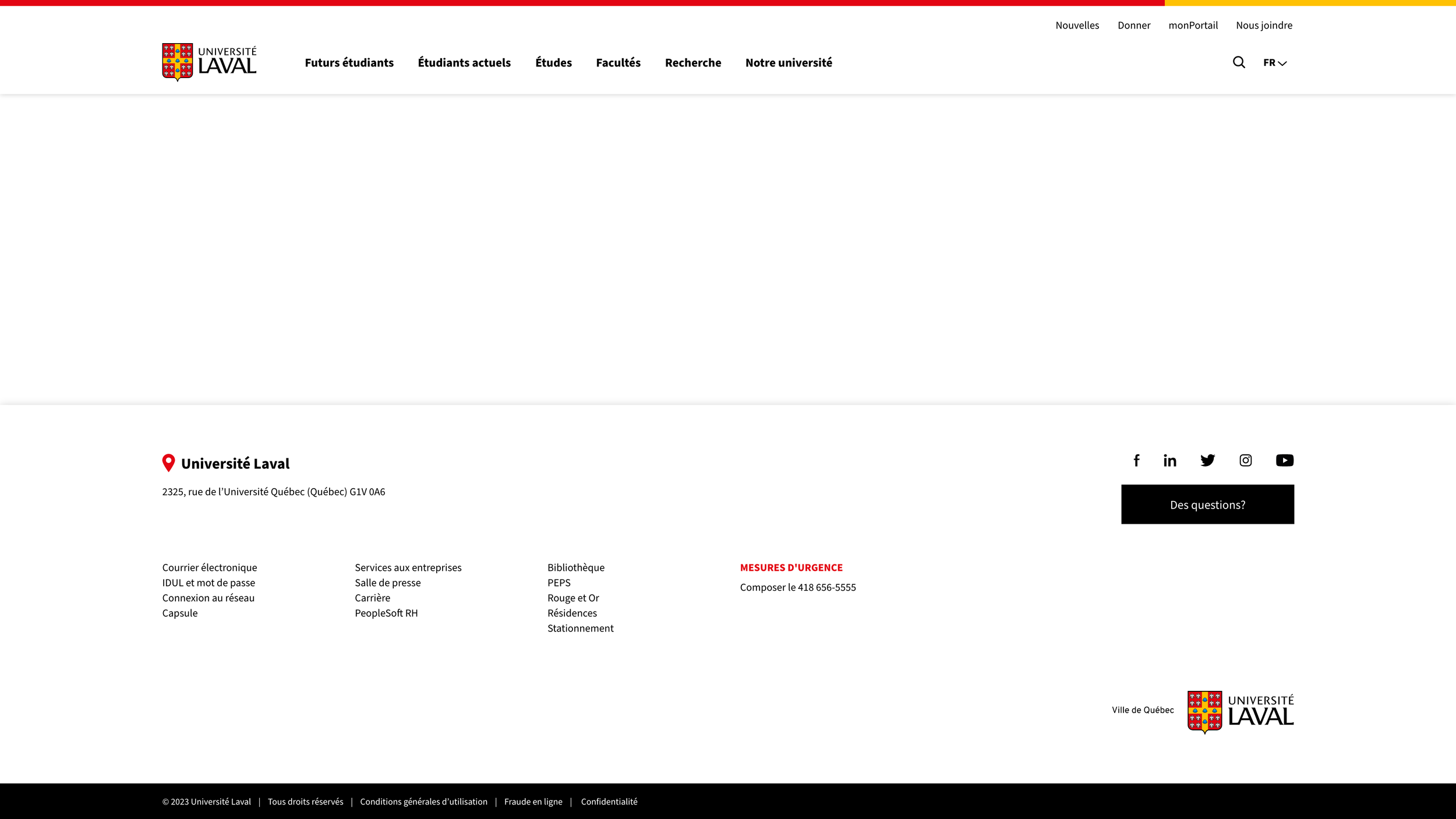Screen dimensions: 1456x819
Task: Open Bibliothèque footer link
Action: pos(575,567)
